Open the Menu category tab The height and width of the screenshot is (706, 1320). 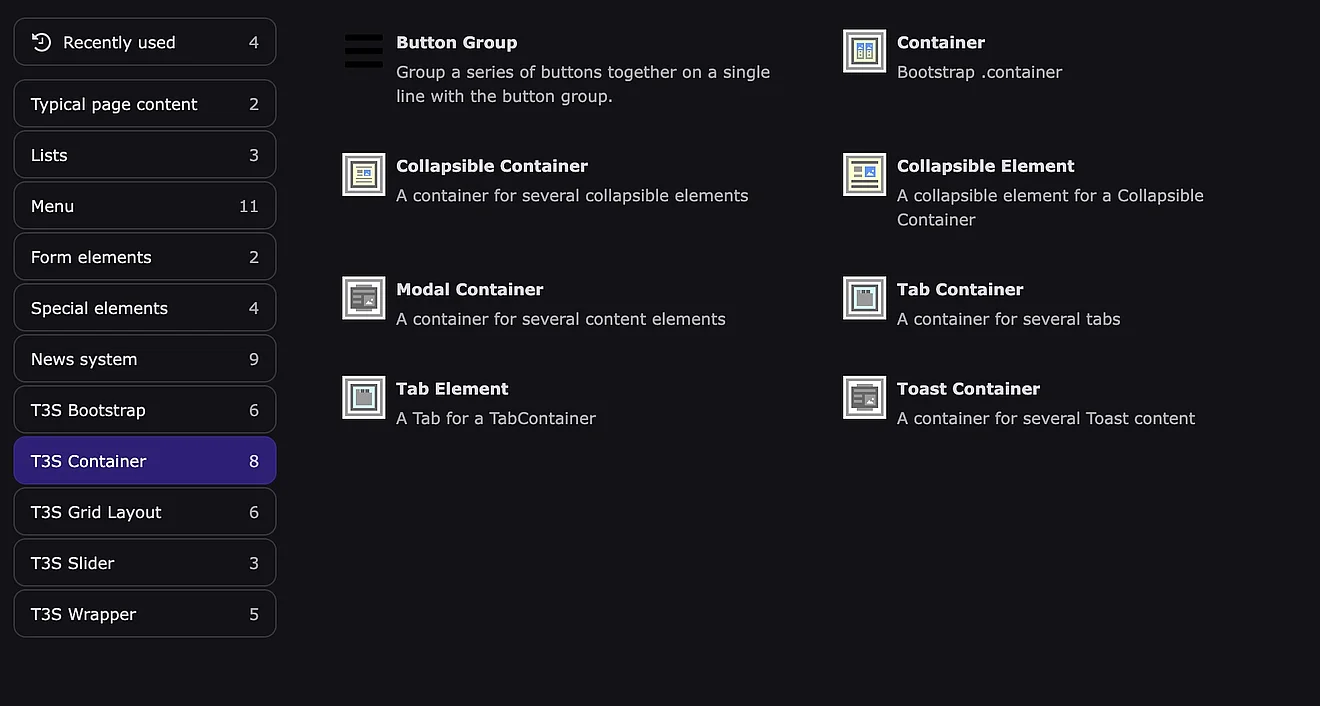point(145,206)
